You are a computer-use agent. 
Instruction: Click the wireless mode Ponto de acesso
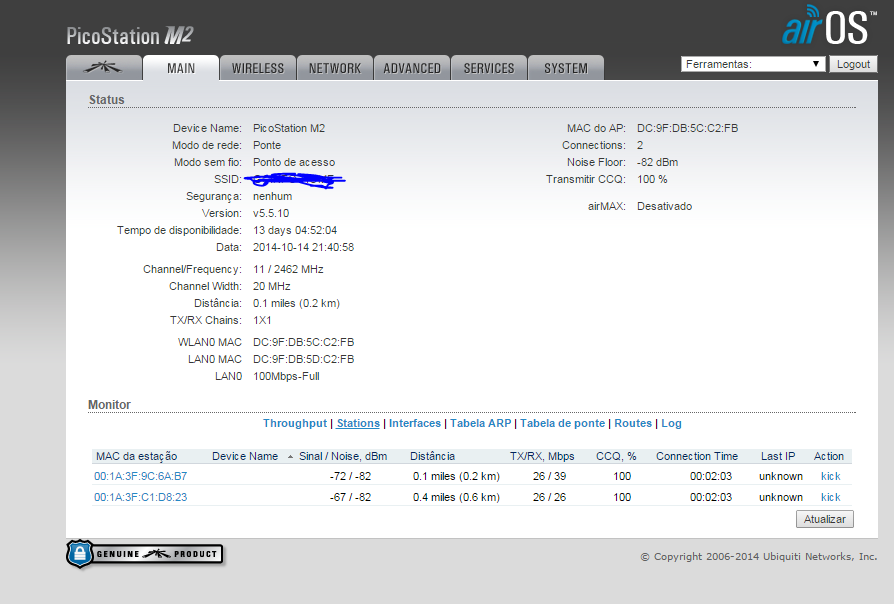[294, 163]
